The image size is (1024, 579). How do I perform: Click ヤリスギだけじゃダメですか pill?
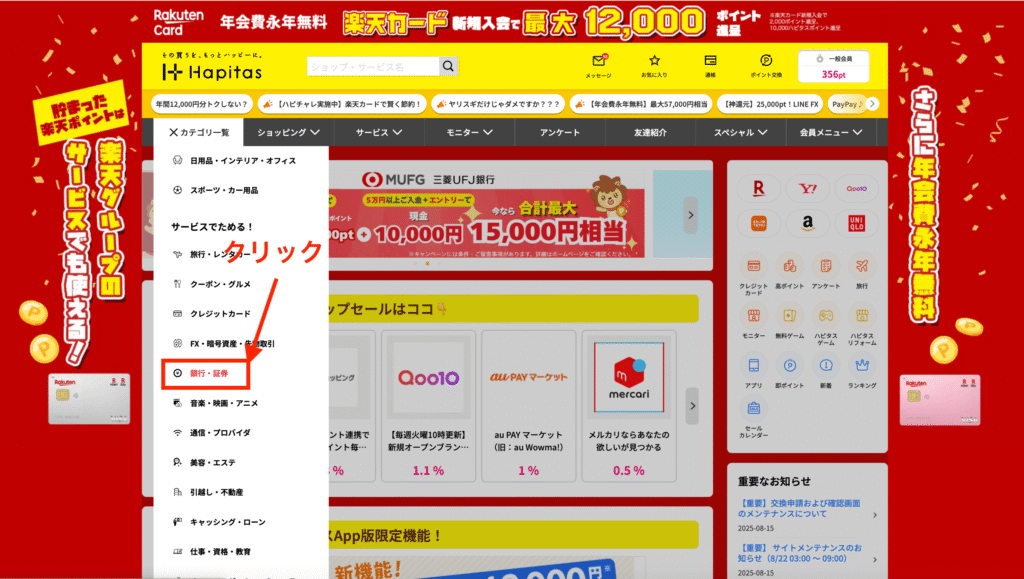pyautogui.click(x=498, y=104)
